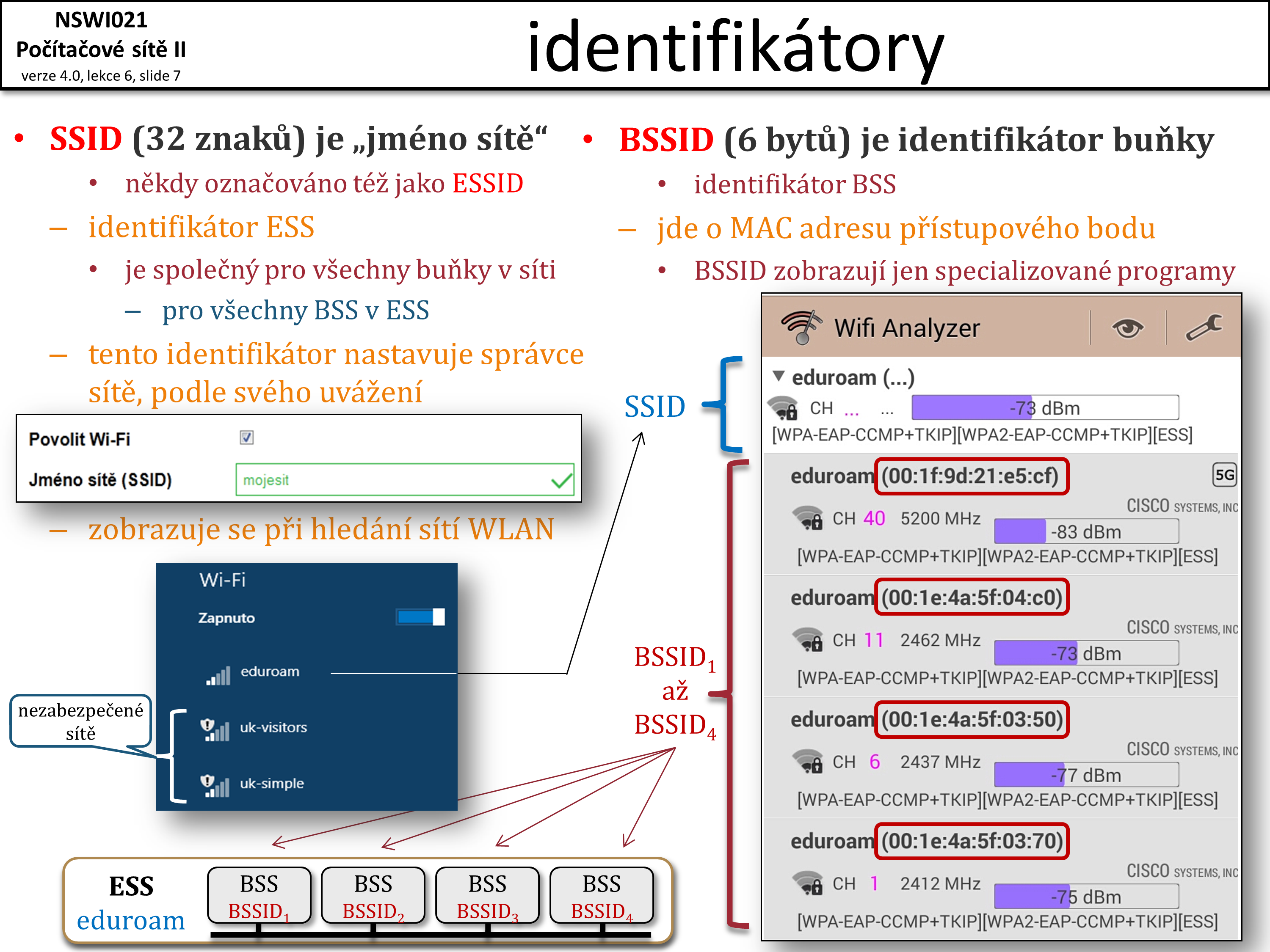Click the -83 dBm signal strength bar

[1086, 531]
